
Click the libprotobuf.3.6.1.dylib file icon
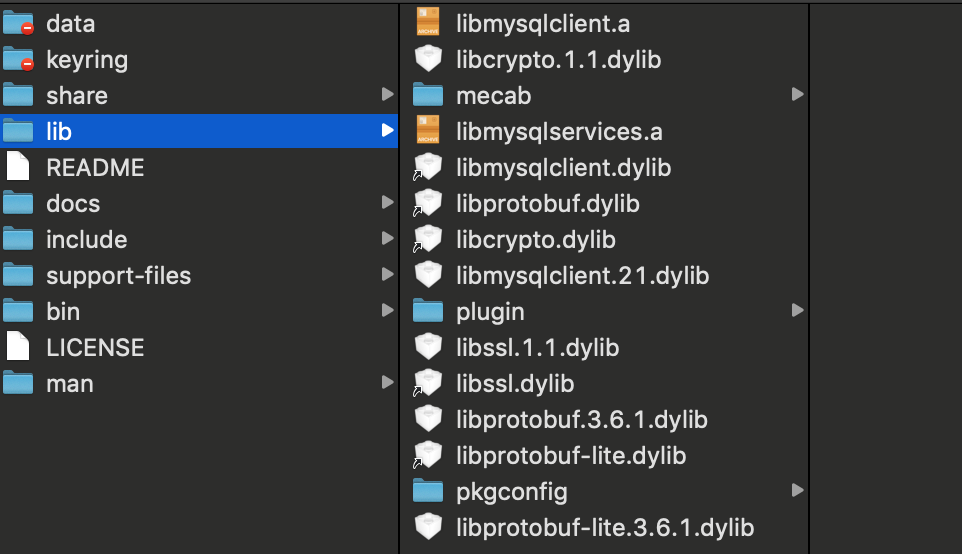(428, 419)
